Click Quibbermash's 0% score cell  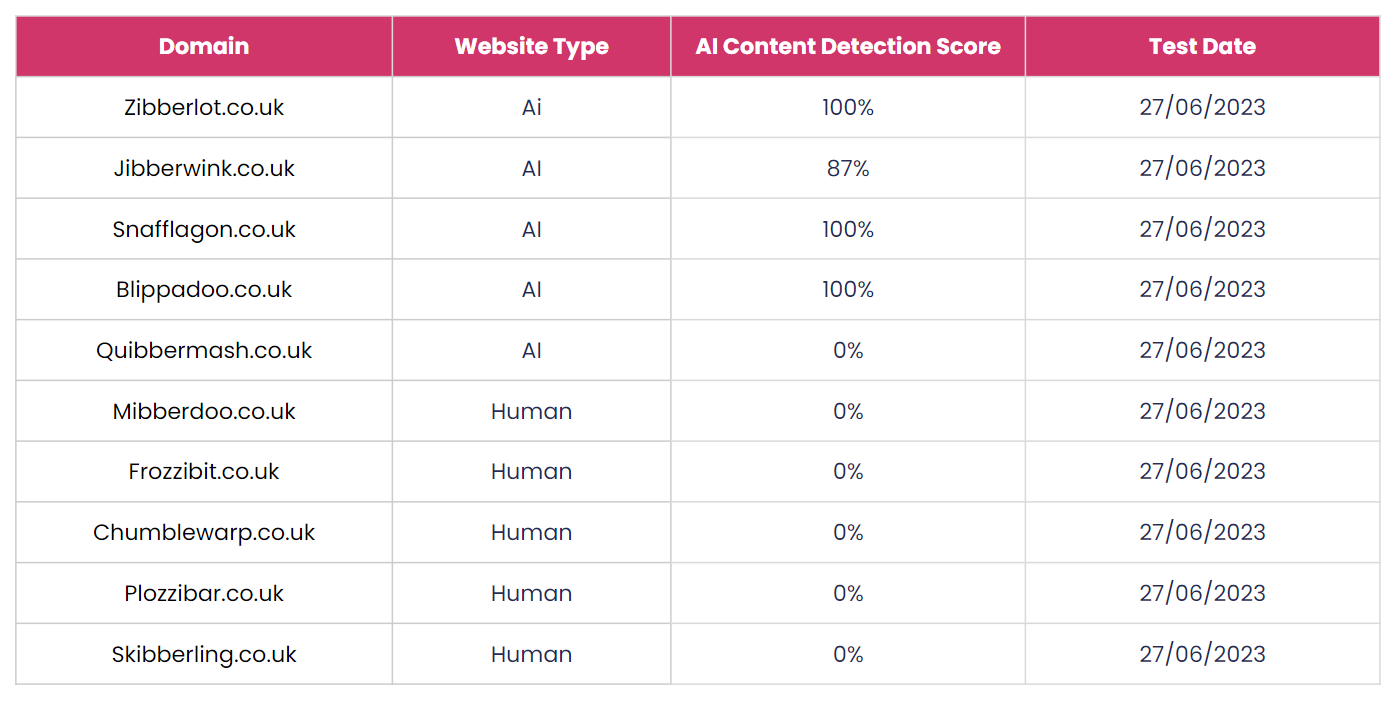point(848,350)
